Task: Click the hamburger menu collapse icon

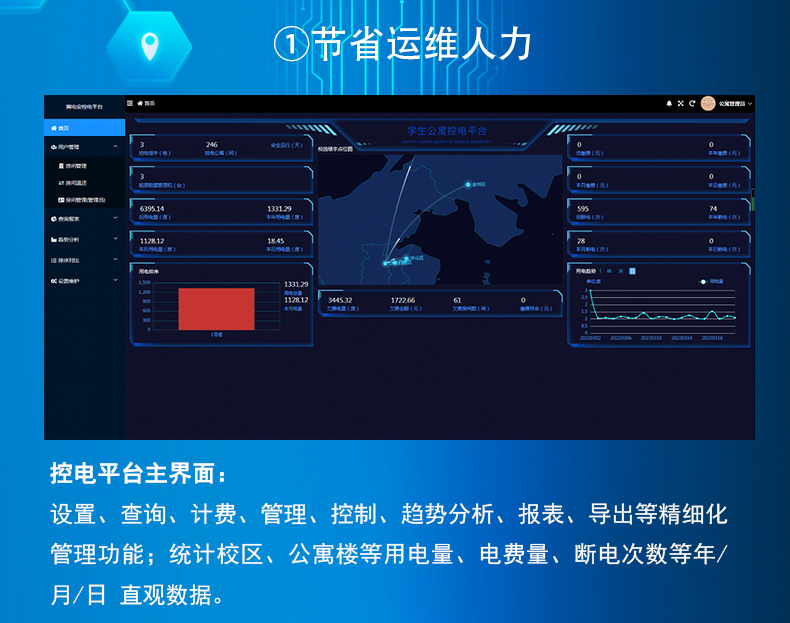Action: [x=129, y=103]
